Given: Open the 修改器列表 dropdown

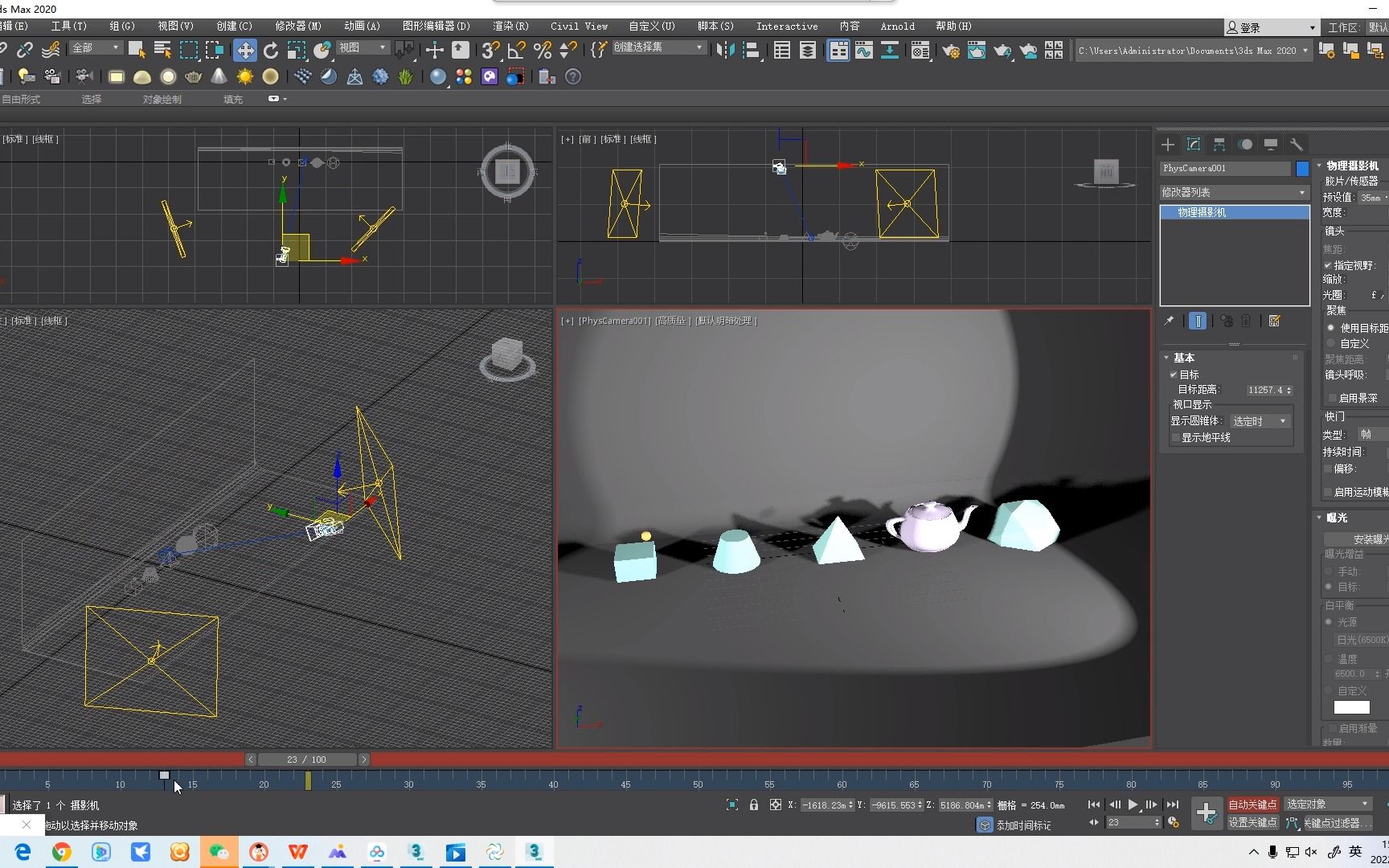Looking at the screenshot, I should (1234, 192).
